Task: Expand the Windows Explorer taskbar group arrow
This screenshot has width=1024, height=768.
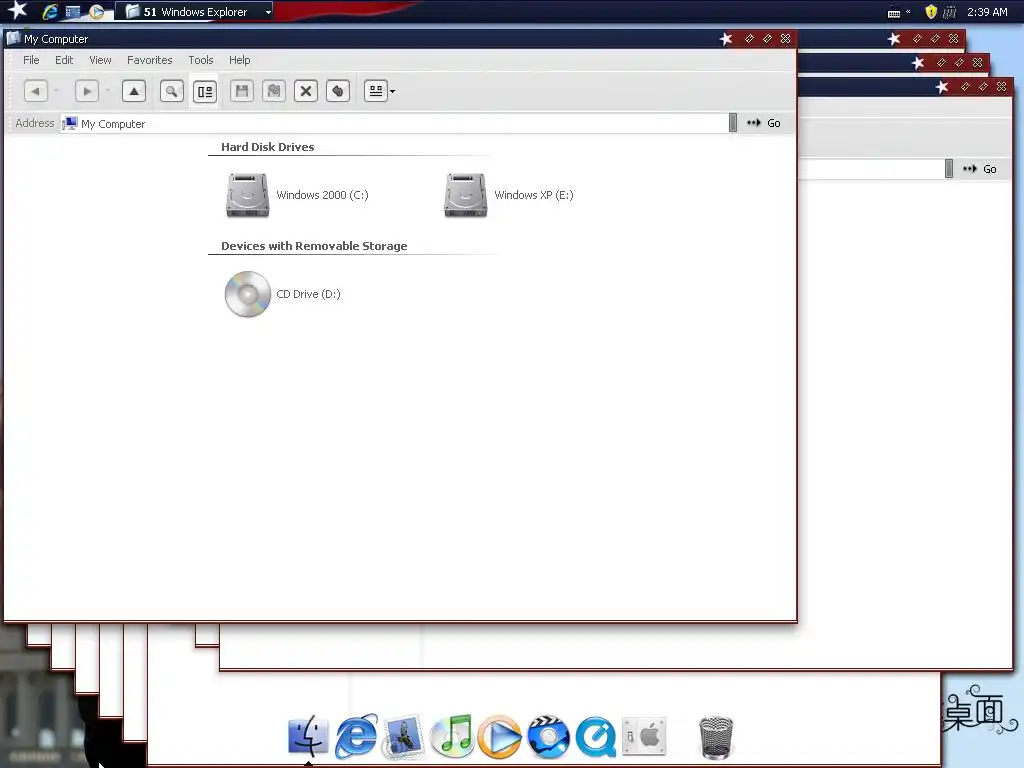Action: pos(268,12)
